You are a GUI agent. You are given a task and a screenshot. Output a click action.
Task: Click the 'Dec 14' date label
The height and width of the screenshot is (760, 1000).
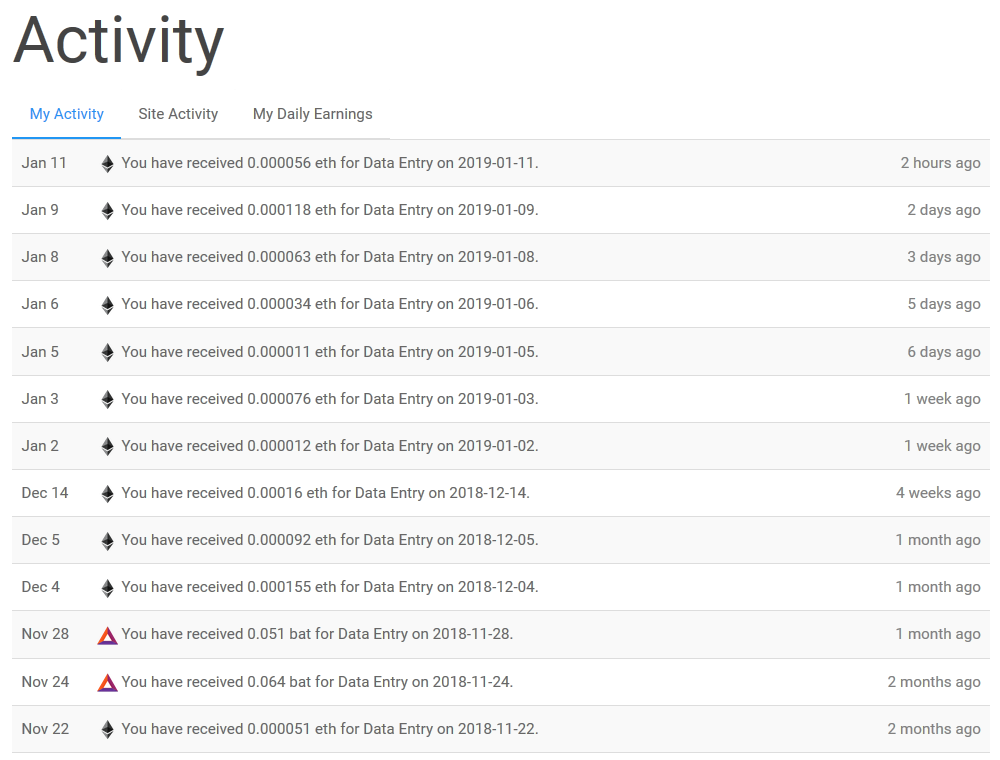[45, 493]
